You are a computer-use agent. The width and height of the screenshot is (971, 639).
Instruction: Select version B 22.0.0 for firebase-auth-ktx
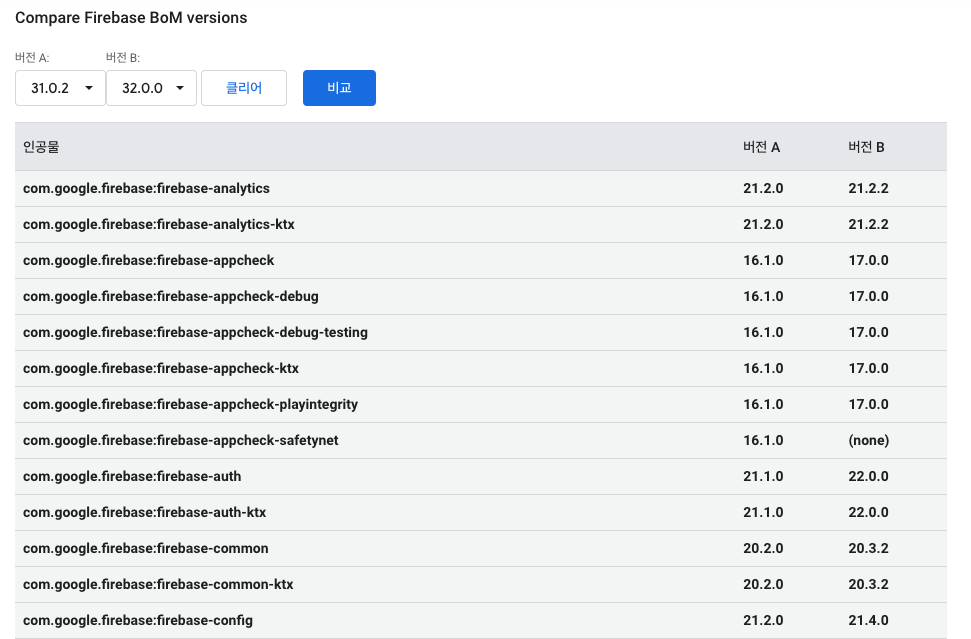(x=868, y=512)
